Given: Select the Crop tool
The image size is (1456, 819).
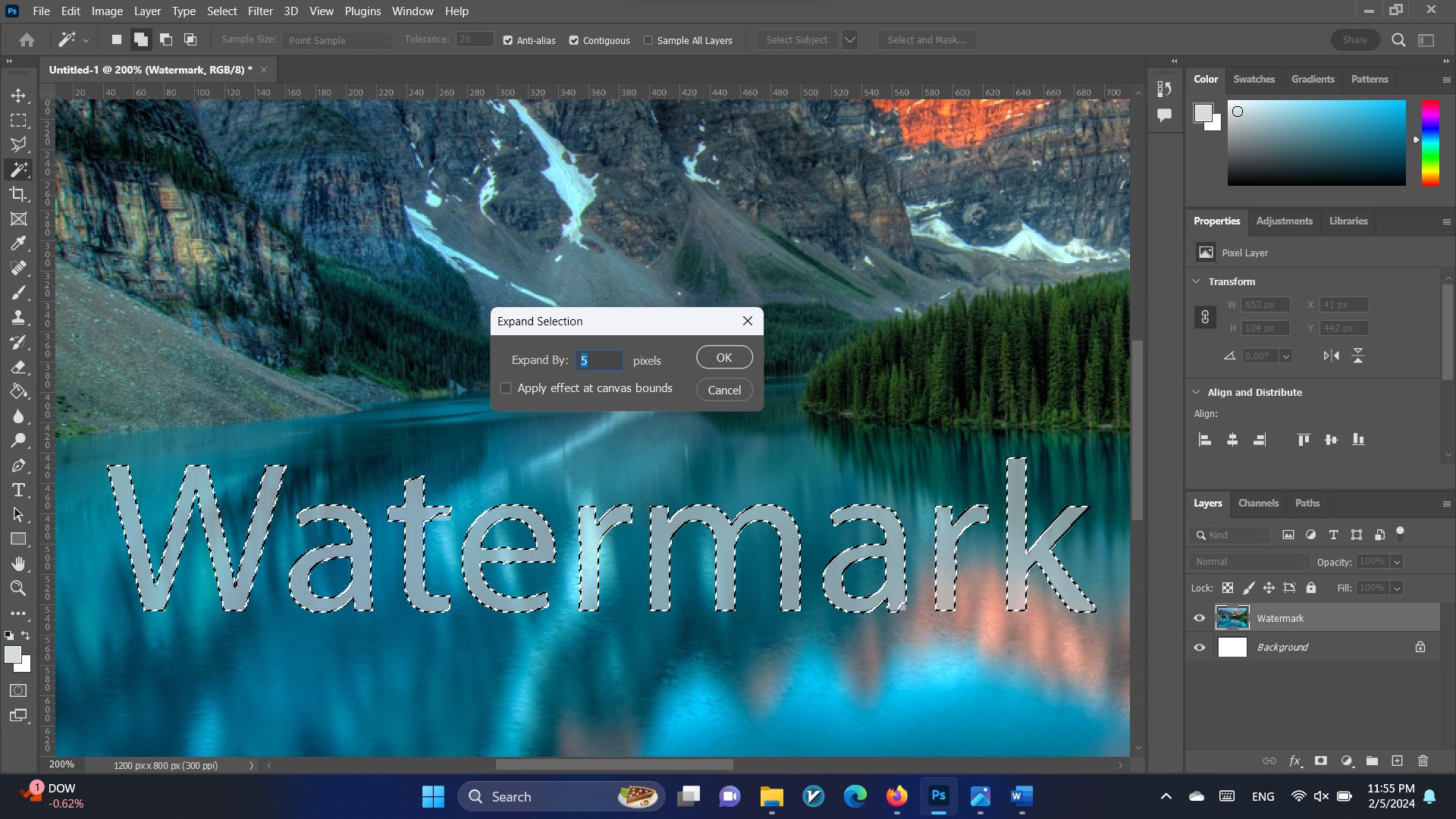Looking at the screenshot, I should coord(19,194).
